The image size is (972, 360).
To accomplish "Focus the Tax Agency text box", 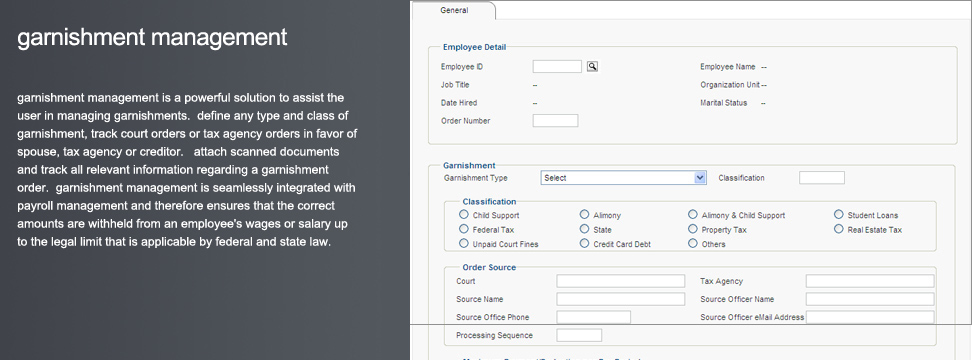I will tap(870, 281).
